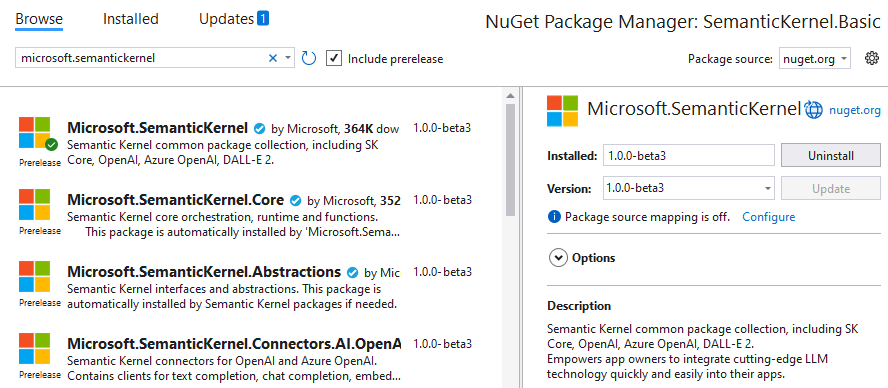Viewport: 888px width, 388px height.
Task: Click the package list scrollbar thumb
Action: pyautogui.click(x=510, y=160)
